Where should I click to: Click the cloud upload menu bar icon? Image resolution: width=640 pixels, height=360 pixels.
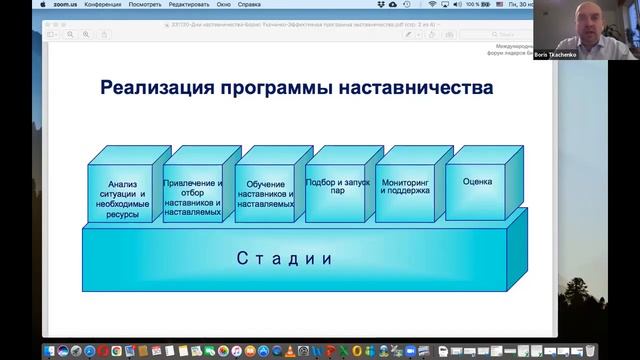tap(393, 4)
